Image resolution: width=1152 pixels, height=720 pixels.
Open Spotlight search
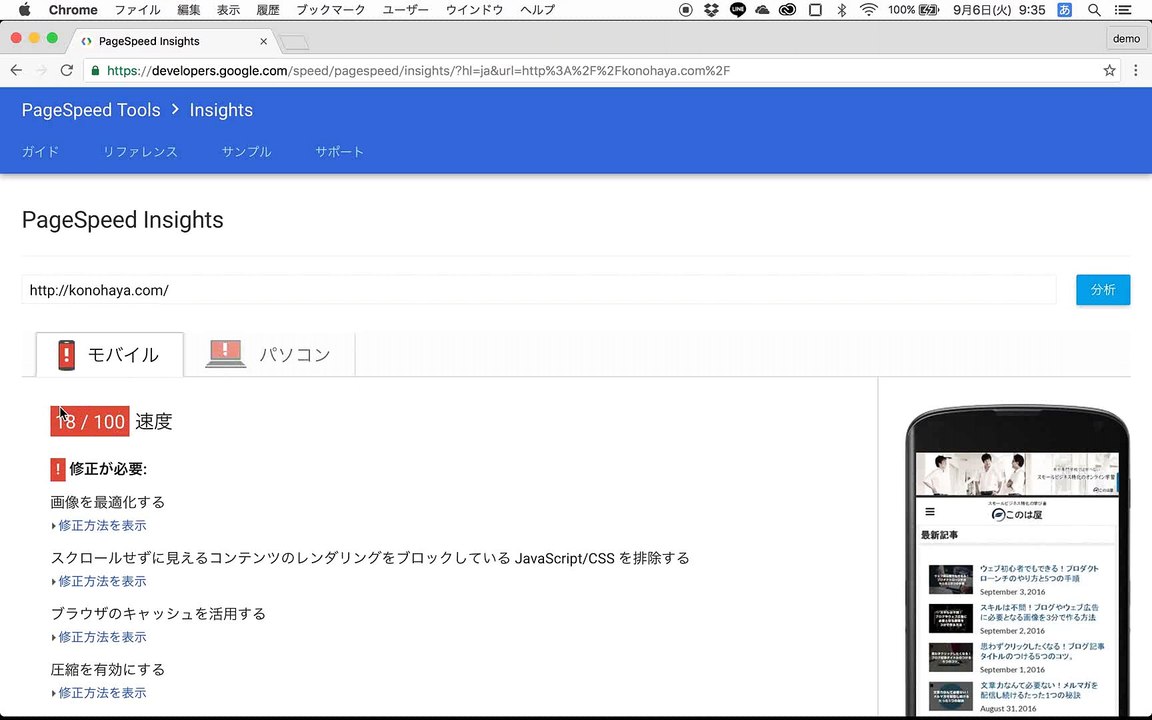1094,10
